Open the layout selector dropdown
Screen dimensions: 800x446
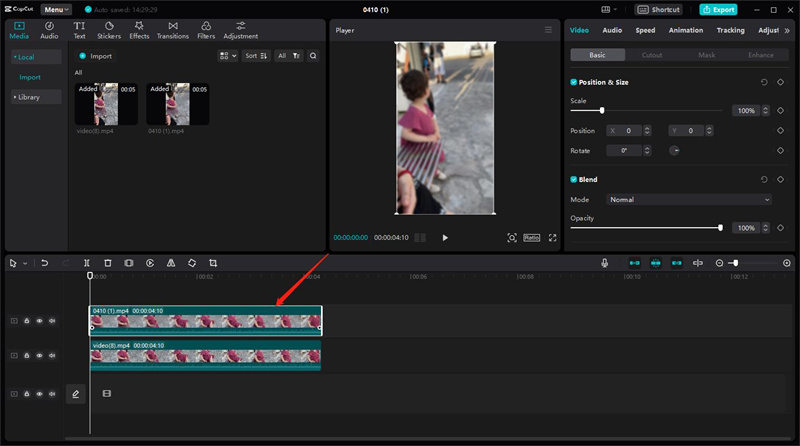click(x=609, y=10)
